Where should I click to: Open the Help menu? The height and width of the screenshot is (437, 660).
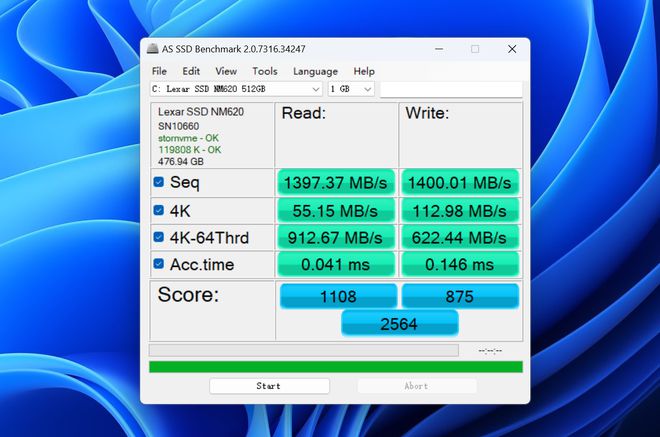(364, 71)
